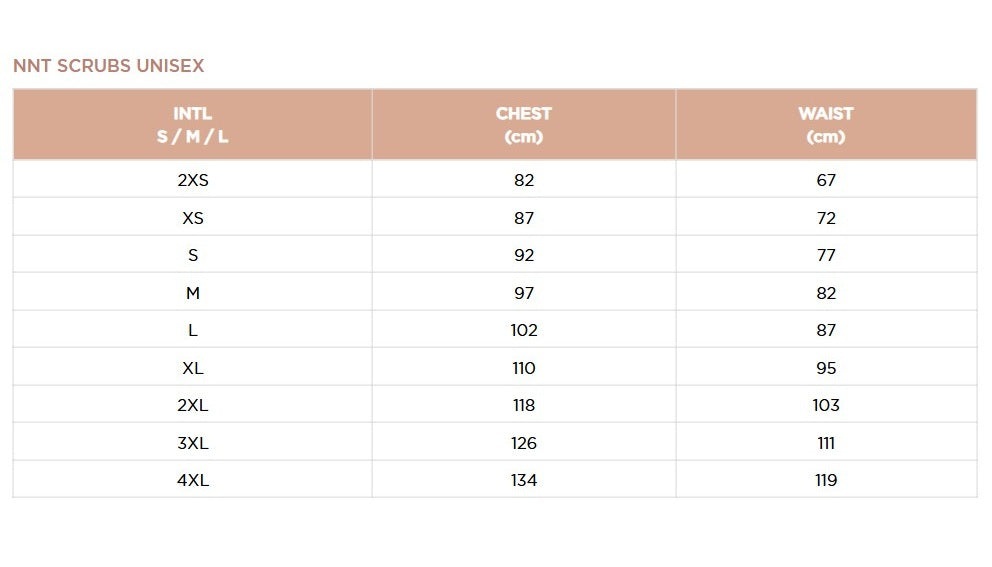The height and width of the screenshot is (567, 992).
Task: Select the 2XL size row label
Action: tap(193, 405)
